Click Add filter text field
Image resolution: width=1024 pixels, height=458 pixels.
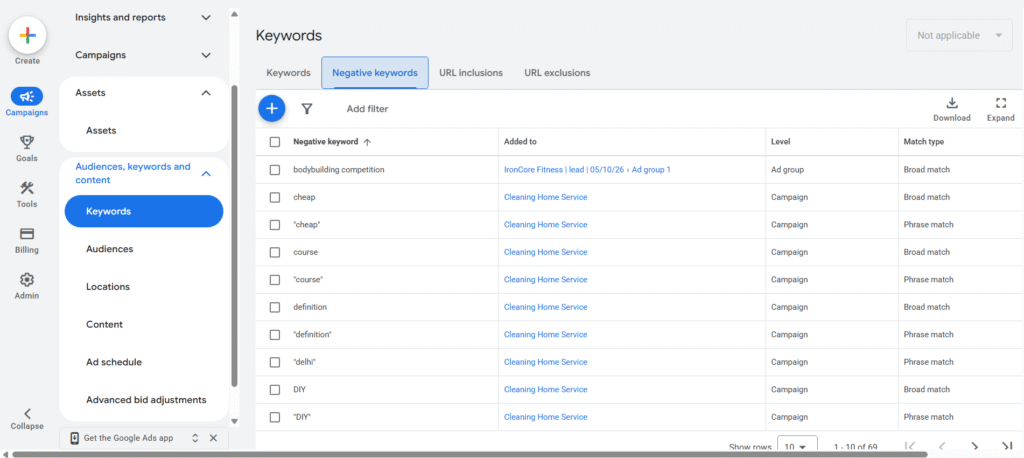(x=367, y=109)
